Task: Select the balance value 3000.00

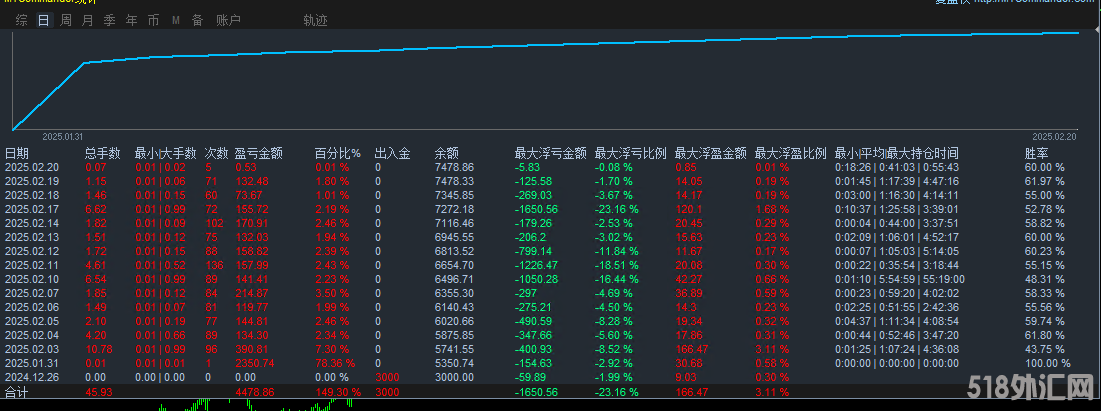Action: [454, 377]
